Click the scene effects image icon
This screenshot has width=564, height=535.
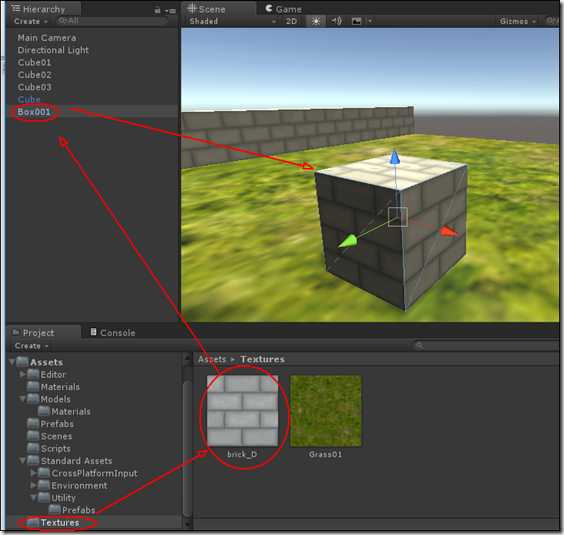tap(356, 21)
